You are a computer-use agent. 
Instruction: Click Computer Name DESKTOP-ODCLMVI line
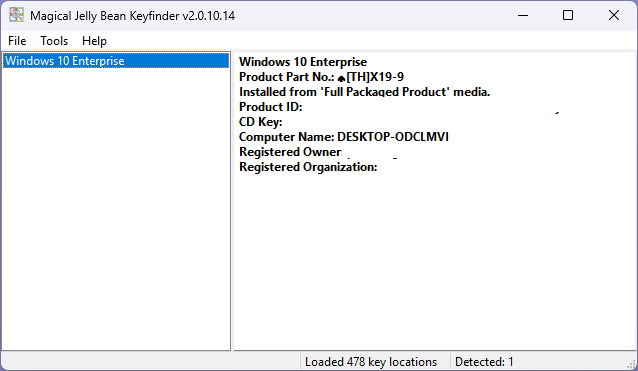(344, 137)
